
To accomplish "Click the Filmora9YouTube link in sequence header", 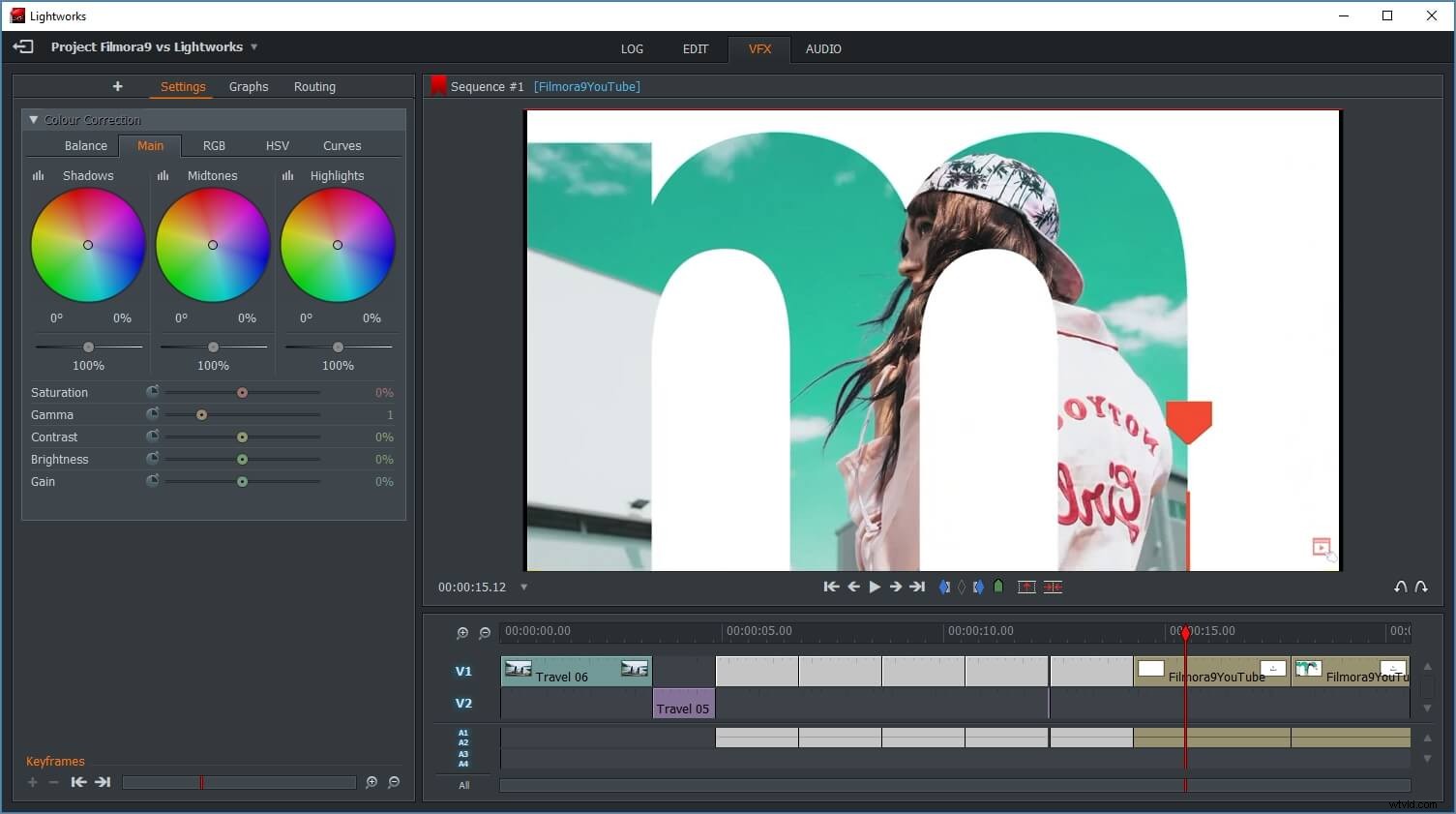I will (x=586, y=86).
